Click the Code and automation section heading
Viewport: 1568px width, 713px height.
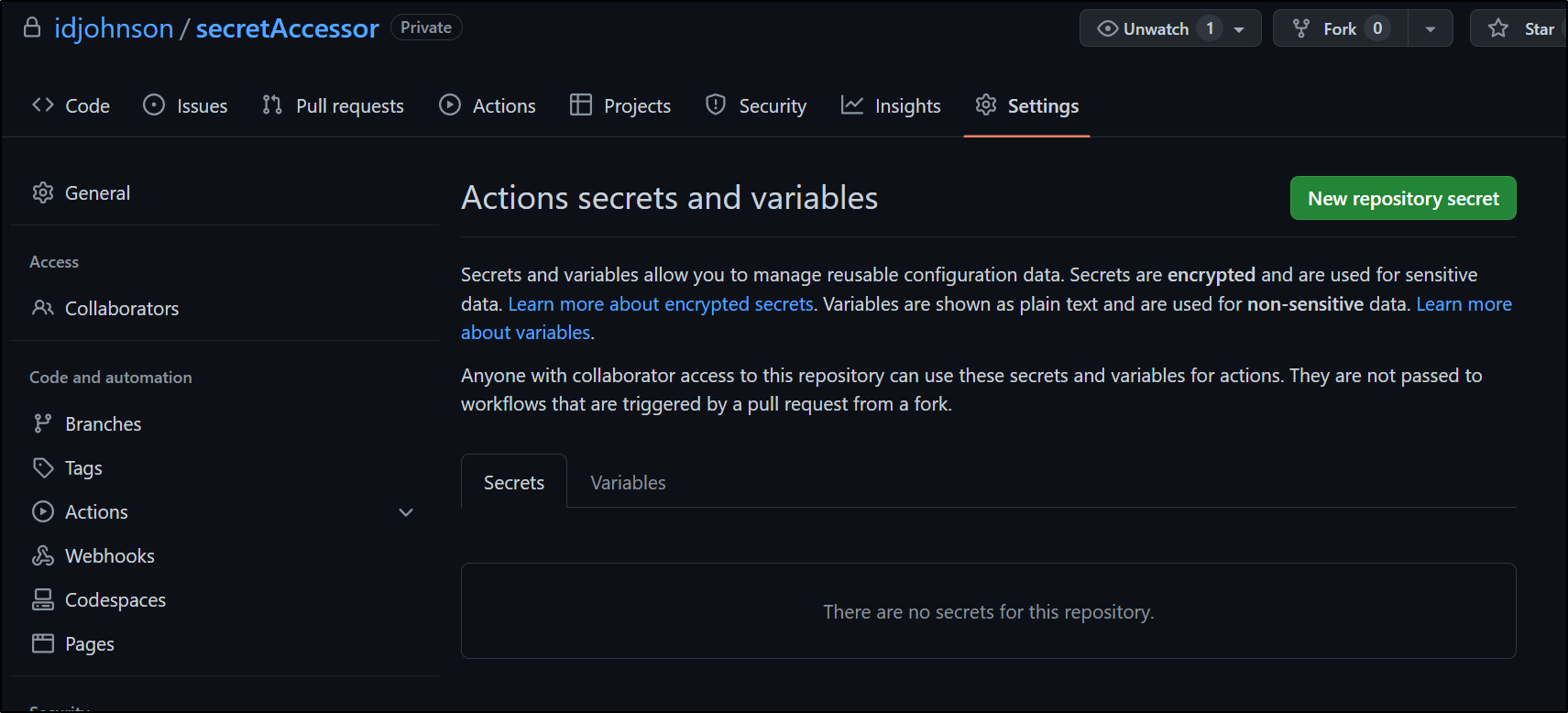click(x=111, y=378)
